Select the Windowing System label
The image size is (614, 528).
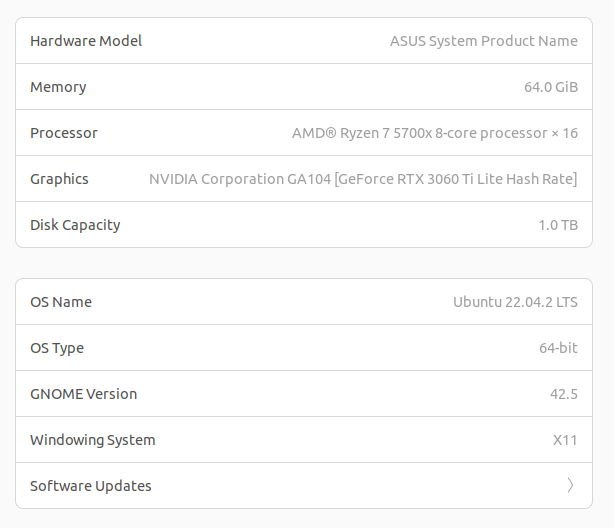(x=93, y=440)
